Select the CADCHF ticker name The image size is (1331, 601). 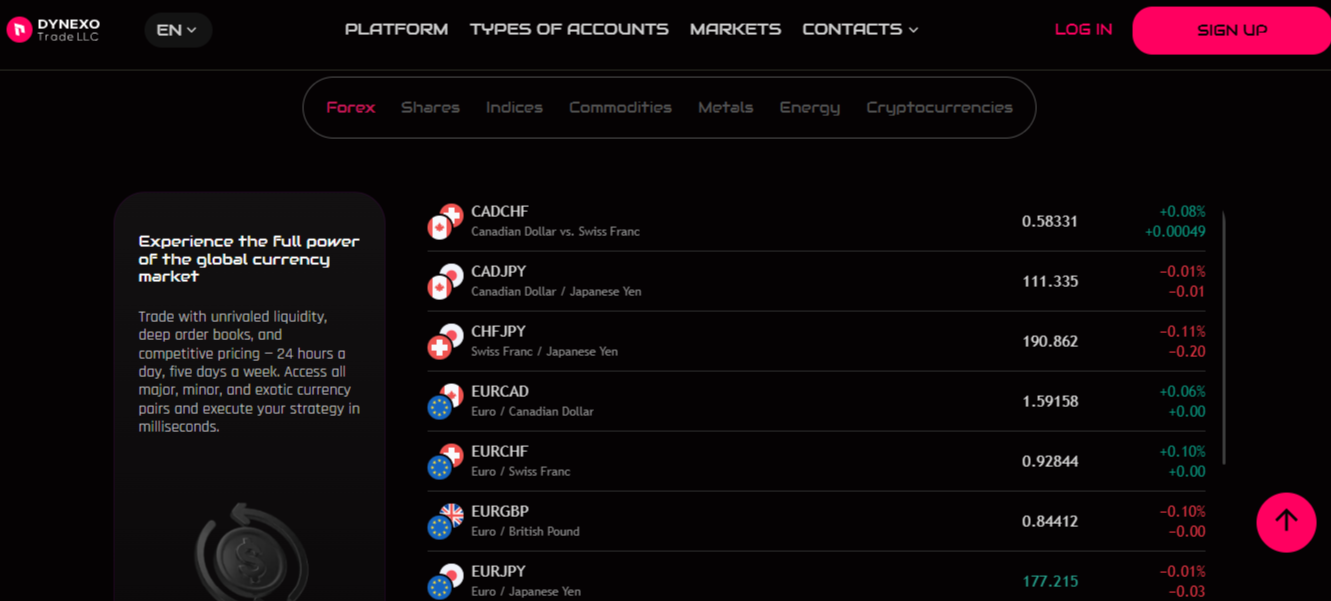tap(500, 211)
